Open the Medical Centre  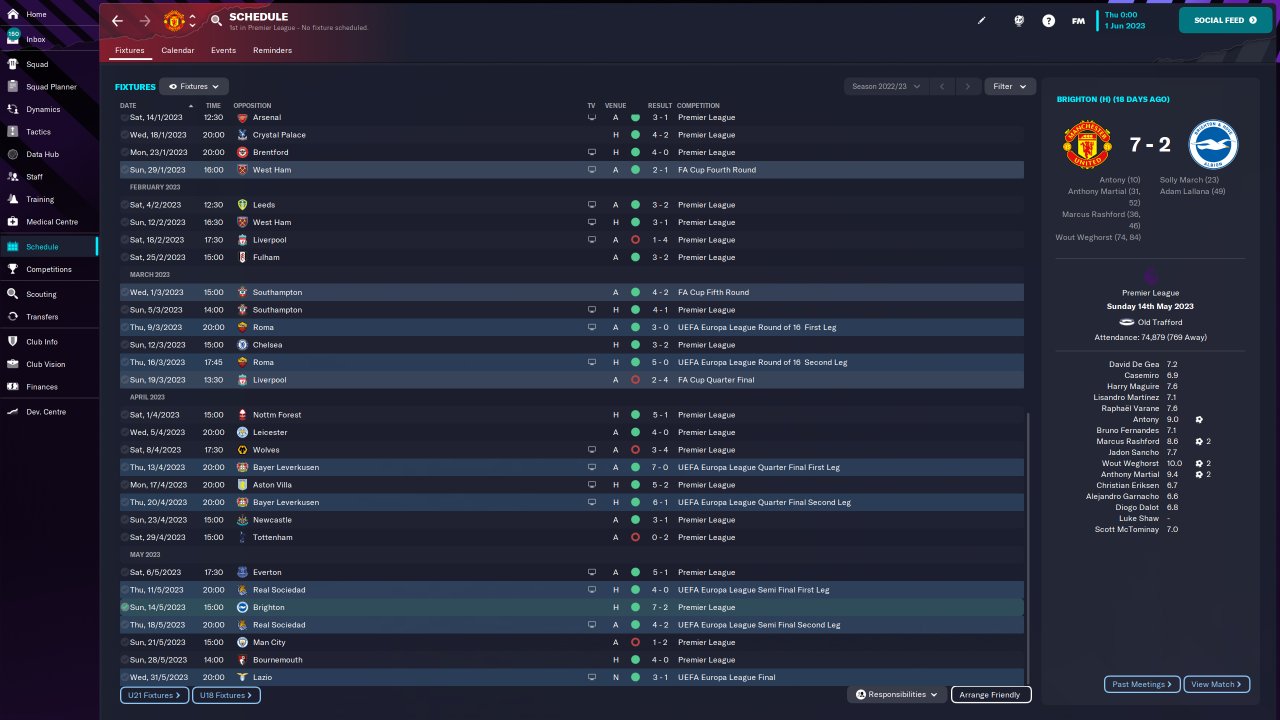(49, 222)
